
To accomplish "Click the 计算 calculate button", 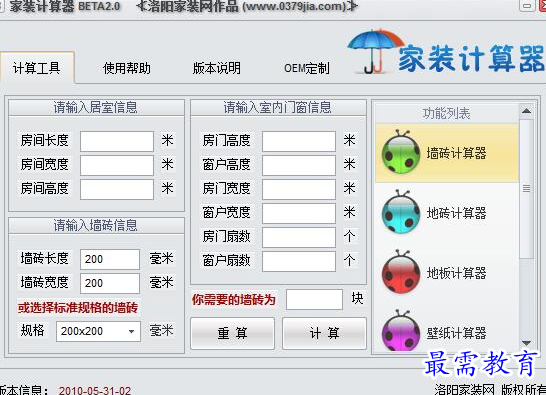I will click(324, 333).
